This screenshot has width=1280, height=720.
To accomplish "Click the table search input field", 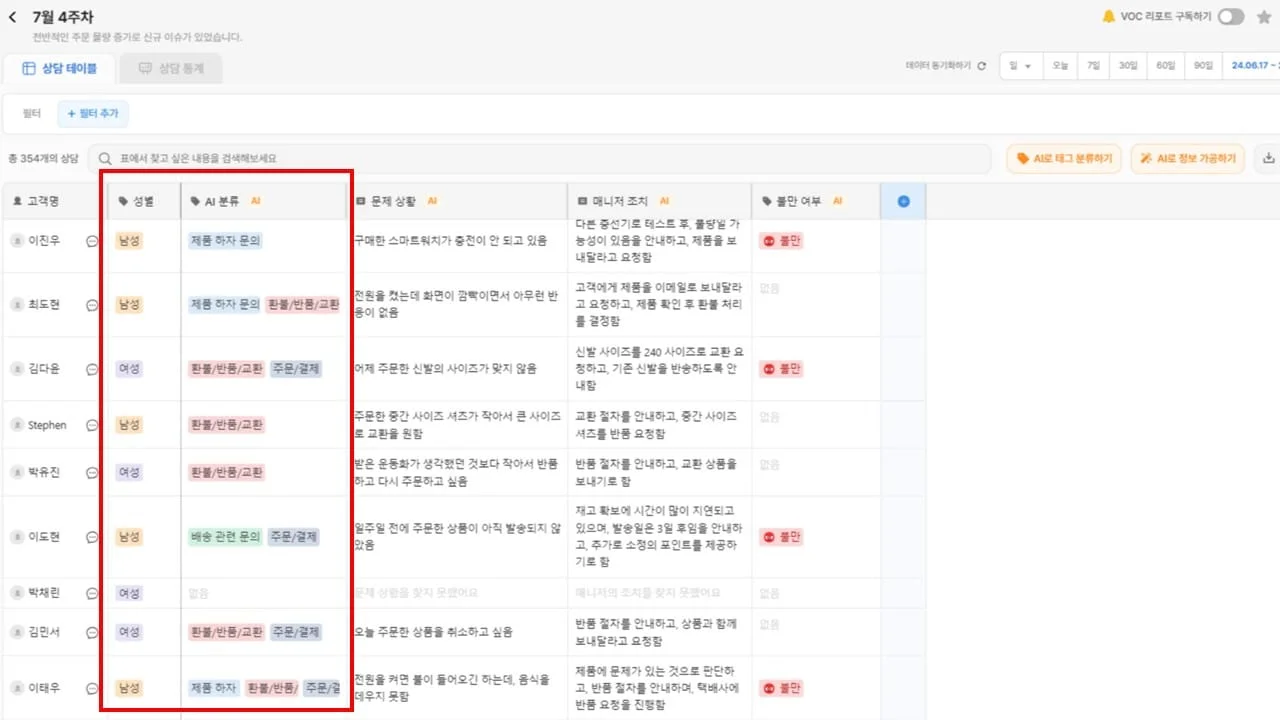I will [x=540, y=158].
